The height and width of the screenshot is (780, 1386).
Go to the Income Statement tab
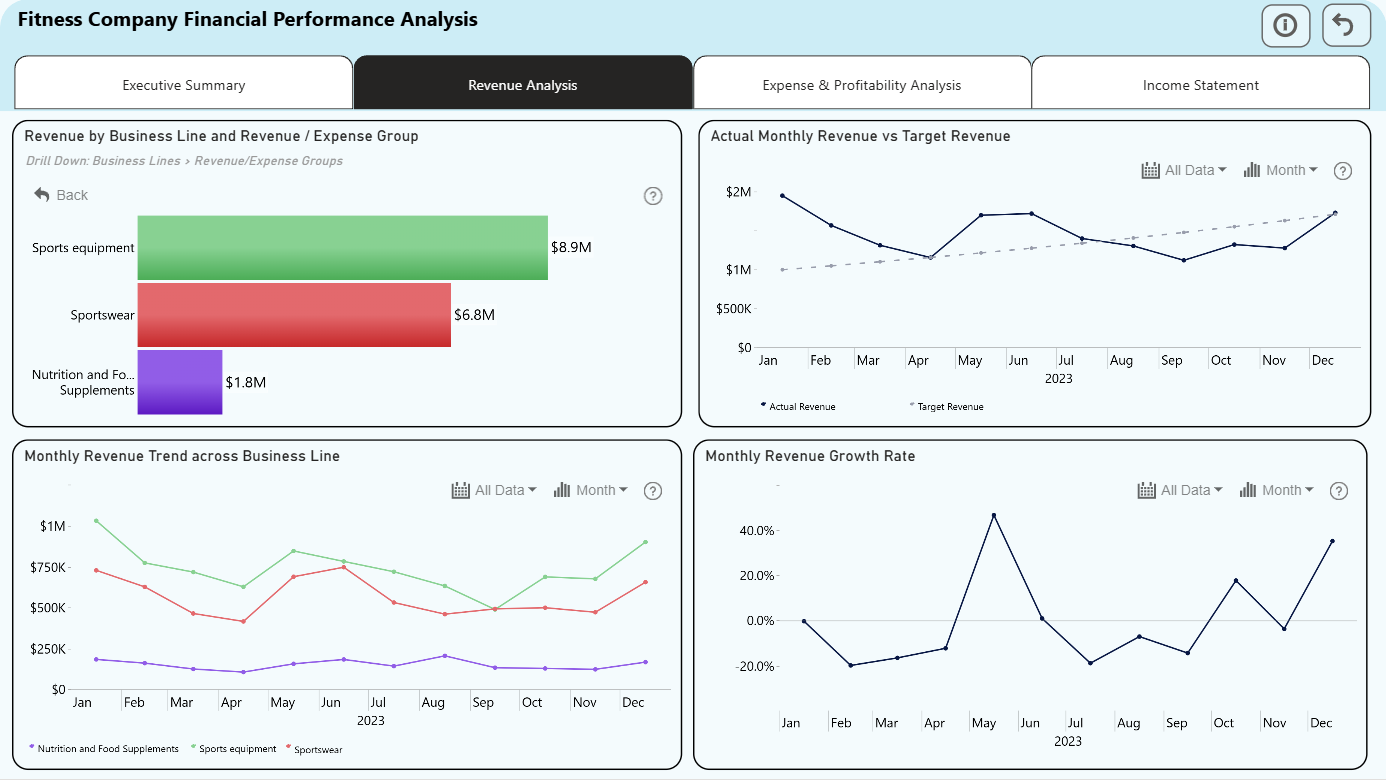1201,85
